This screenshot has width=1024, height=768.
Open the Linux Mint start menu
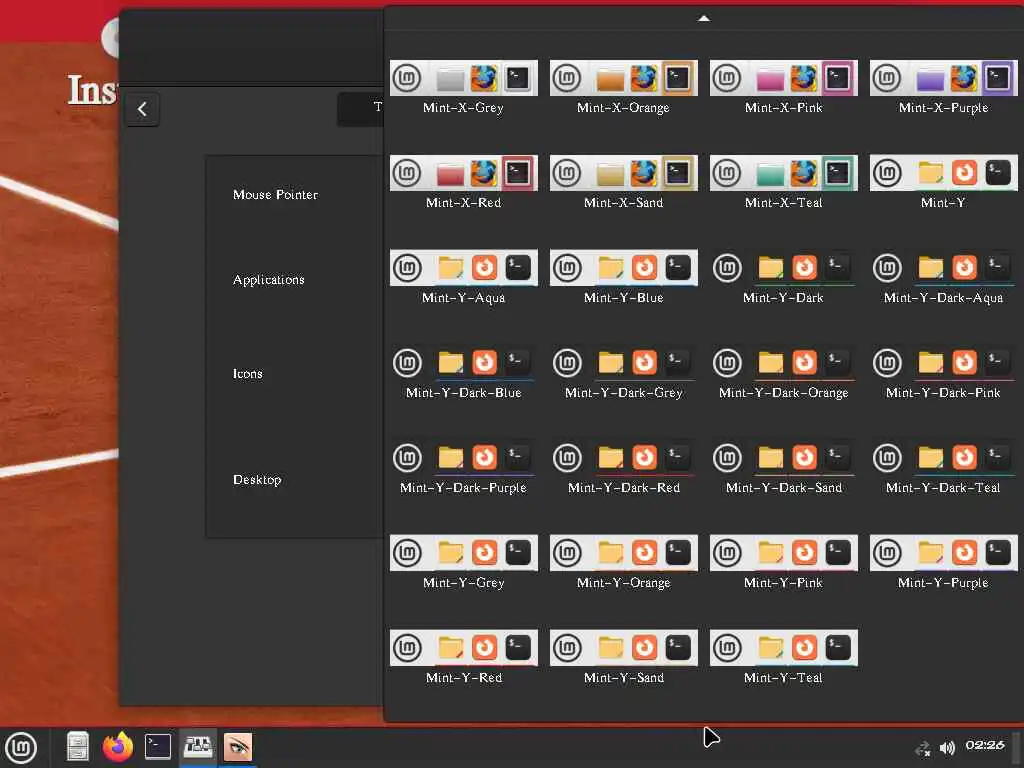22,747
